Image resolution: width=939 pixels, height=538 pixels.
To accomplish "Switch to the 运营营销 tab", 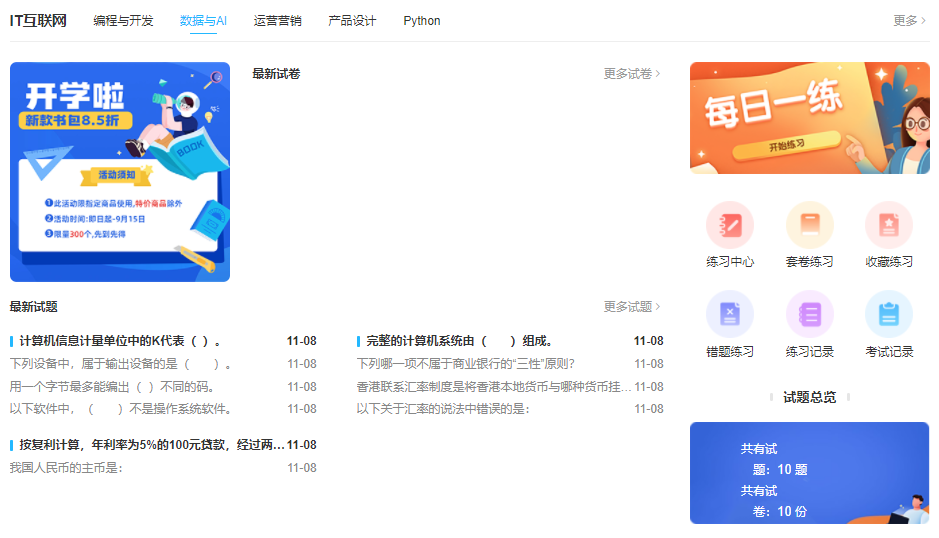I will click(277, 21).
